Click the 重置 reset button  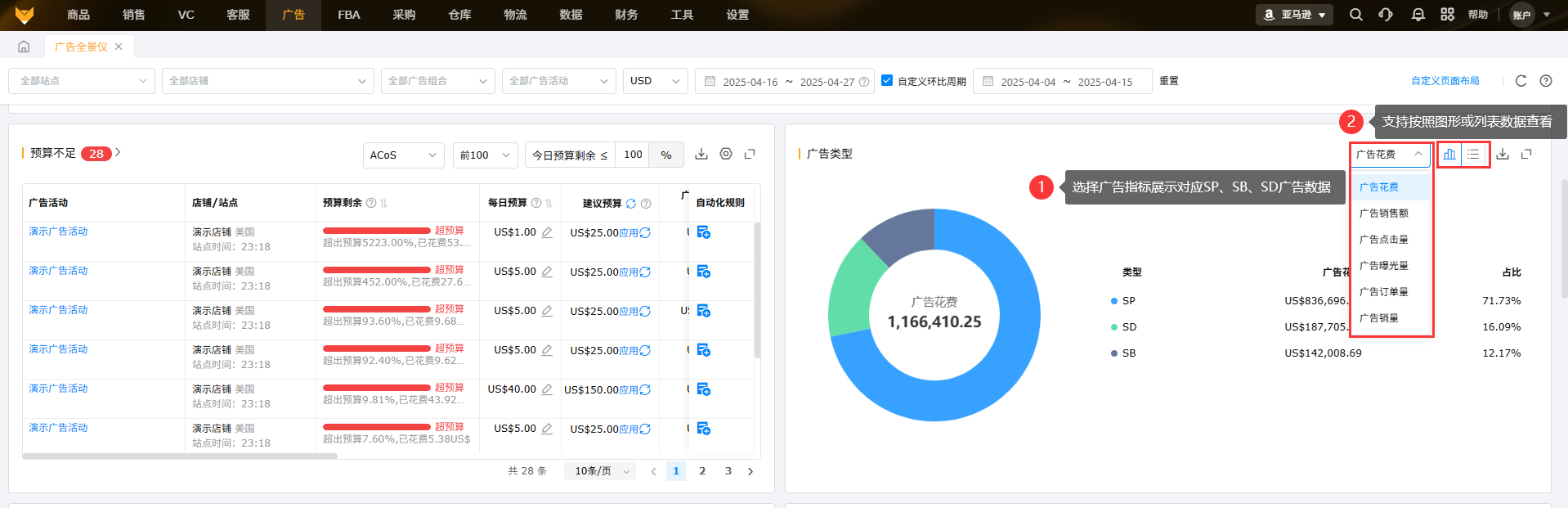(x=1169, y=81)
